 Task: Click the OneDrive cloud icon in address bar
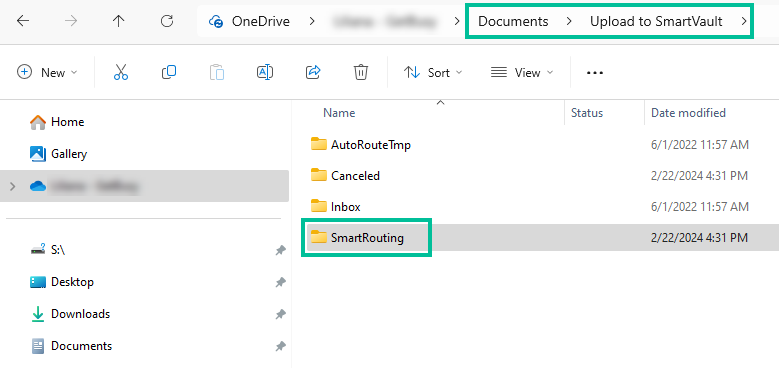click(x=216, y=22)
